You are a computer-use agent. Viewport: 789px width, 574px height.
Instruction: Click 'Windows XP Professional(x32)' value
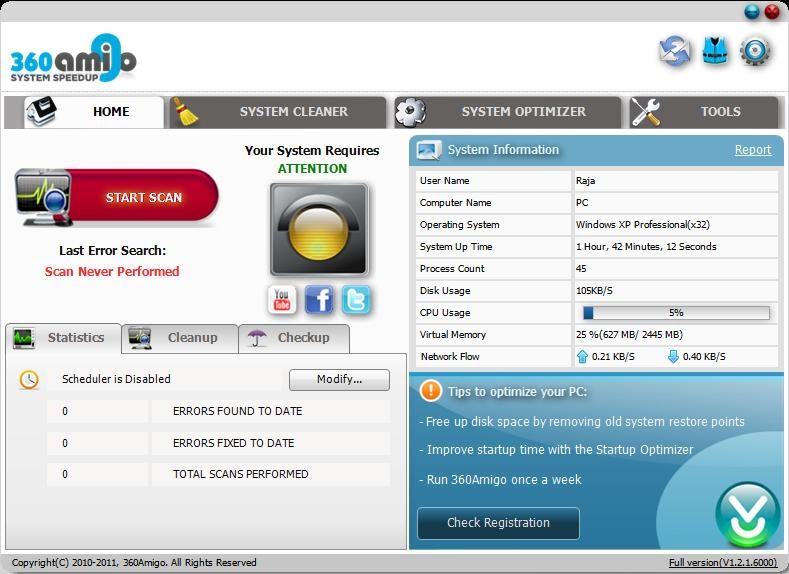[x=643, y=225]
